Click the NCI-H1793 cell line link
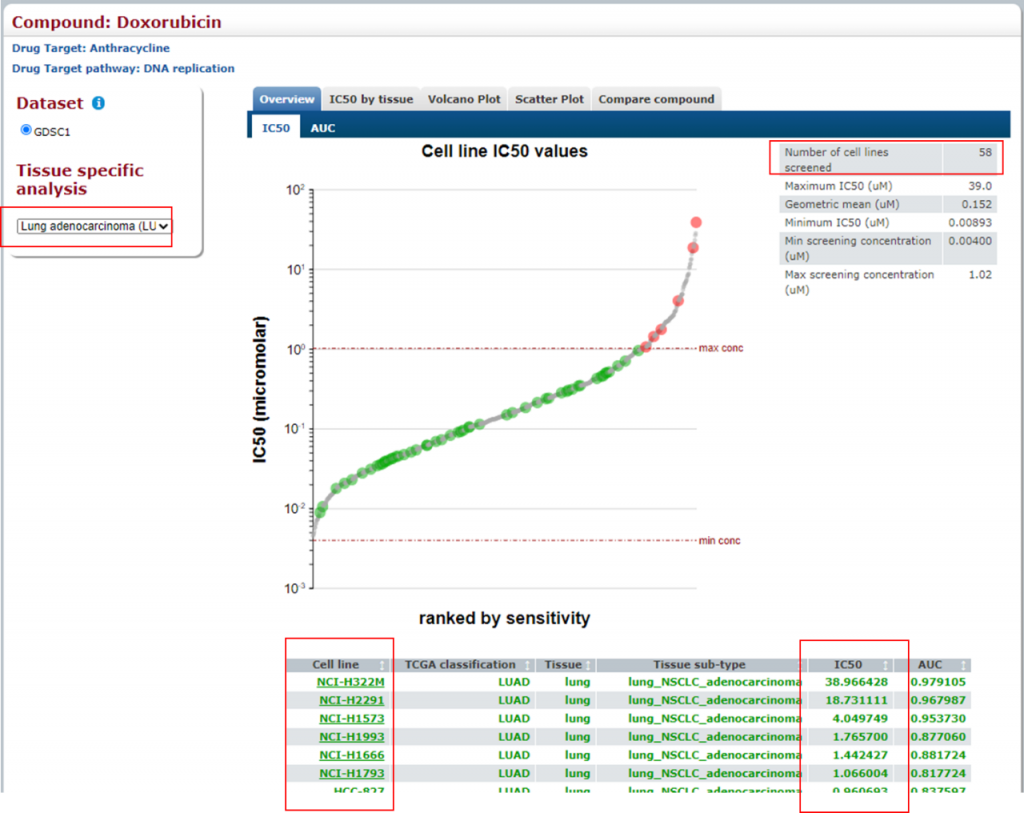This screenshot has height=813, width=1024. pyautogui.click(x=351, y=773)
